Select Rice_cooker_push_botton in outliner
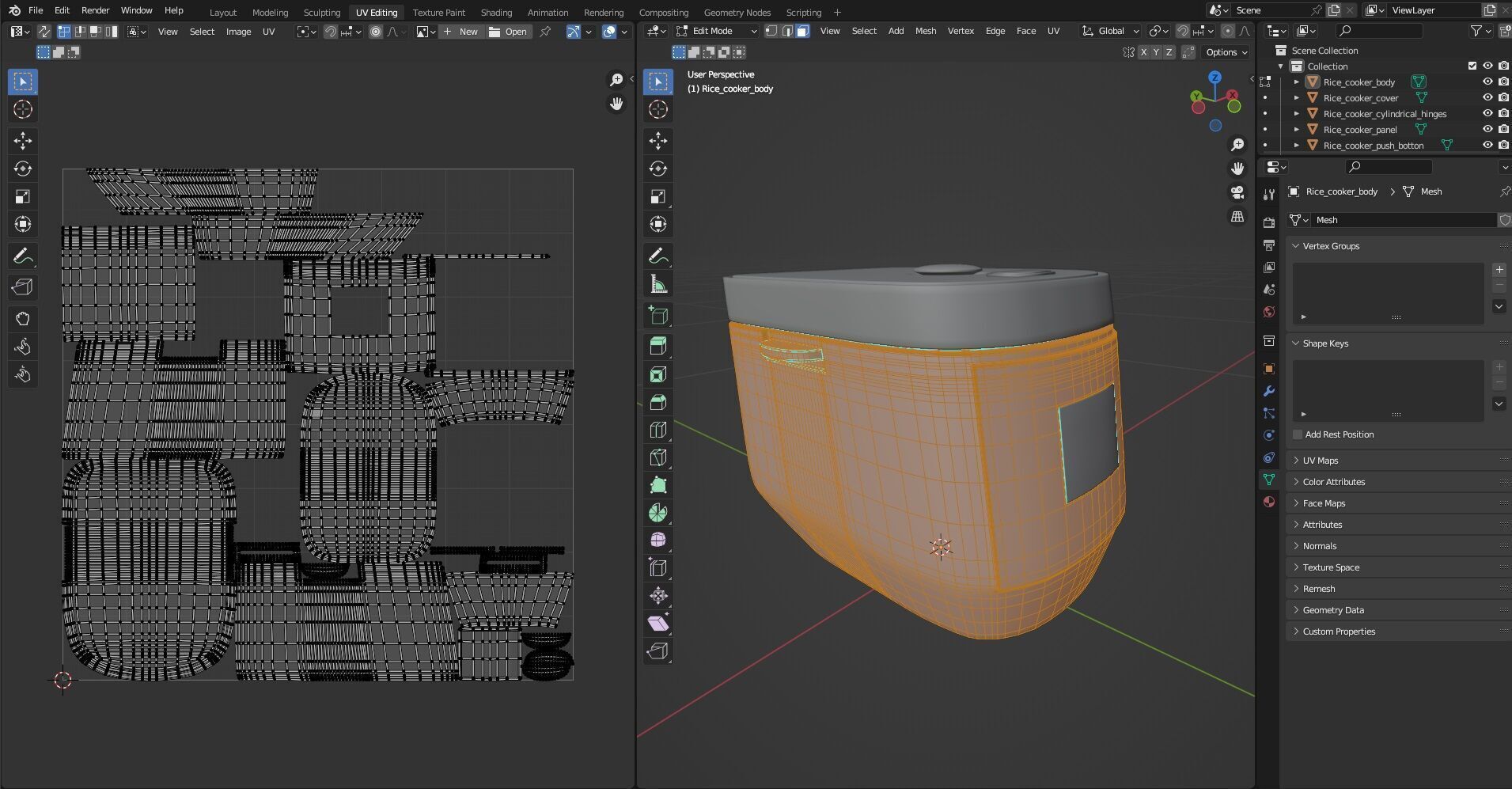The image size is (1512, 789). point(1374,146)
